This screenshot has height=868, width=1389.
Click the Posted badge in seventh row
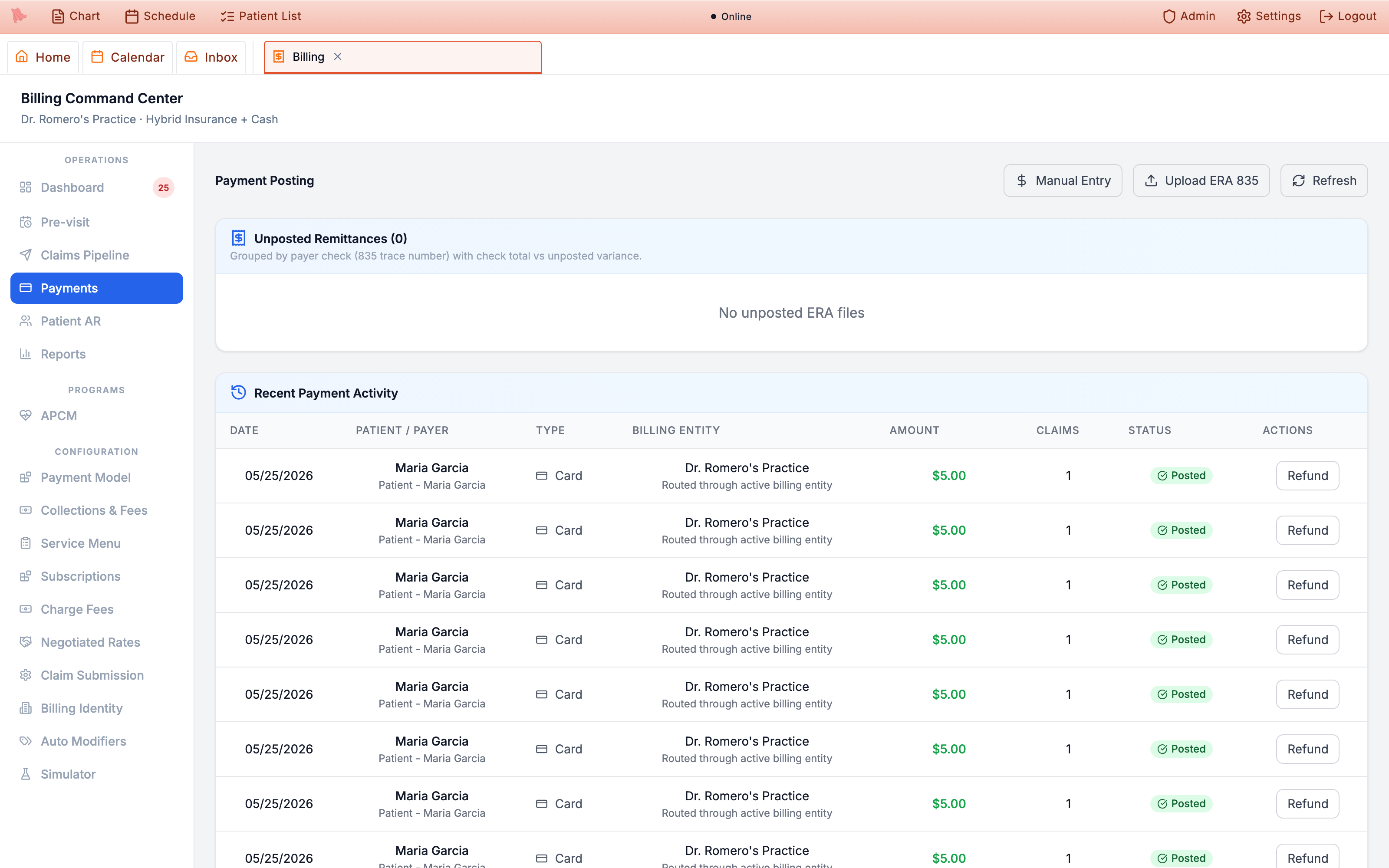pyautogui.click(x=1181, y=804)
